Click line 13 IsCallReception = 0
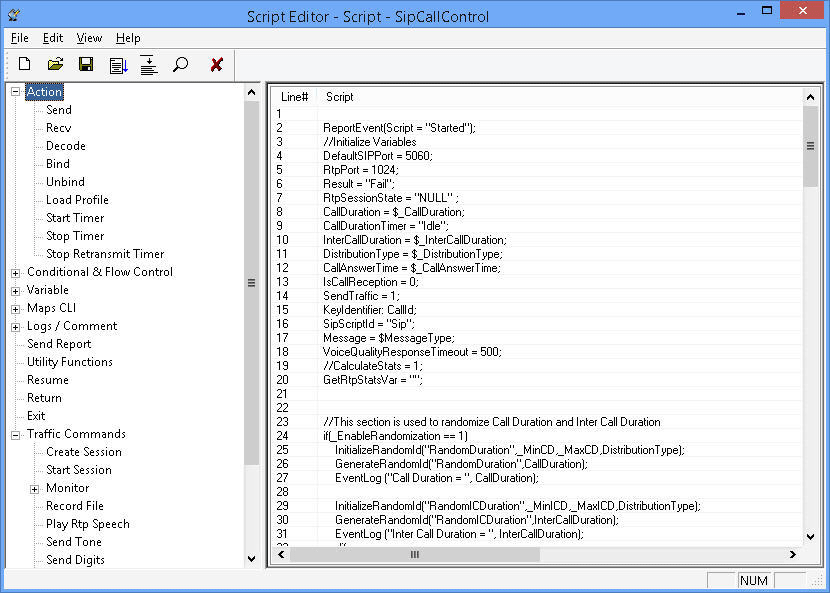The height and width of the screenshot is (593, 830). 371,282
